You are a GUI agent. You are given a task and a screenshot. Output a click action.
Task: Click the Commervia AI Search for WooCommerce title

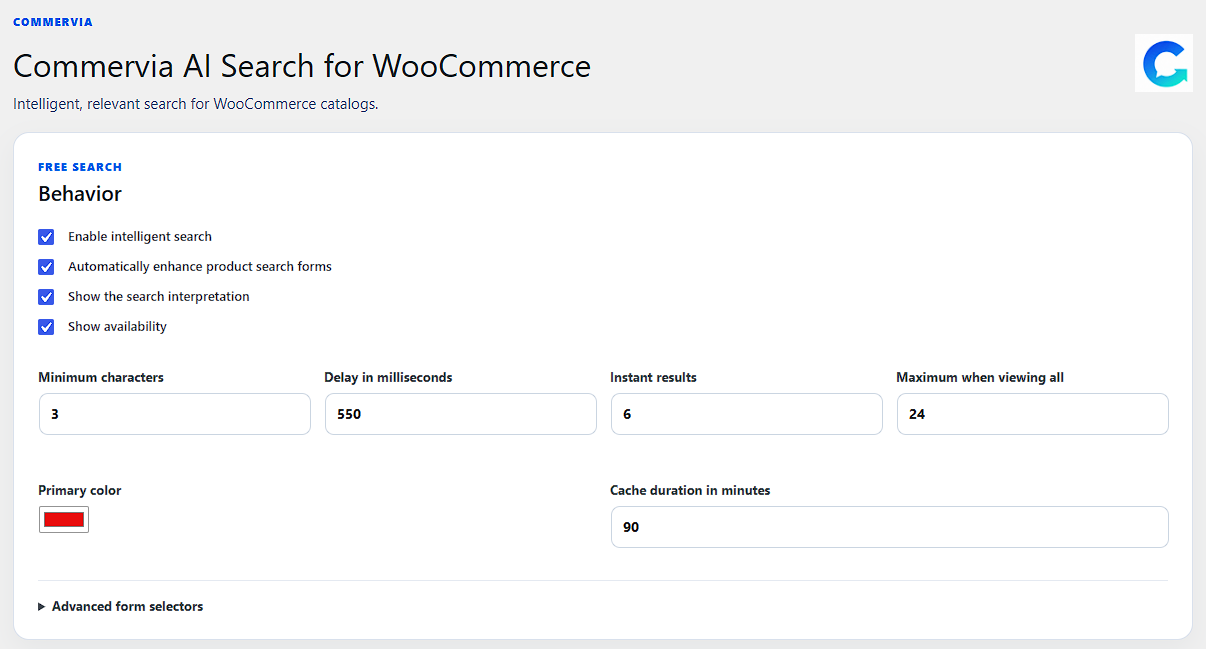(302, 66)
